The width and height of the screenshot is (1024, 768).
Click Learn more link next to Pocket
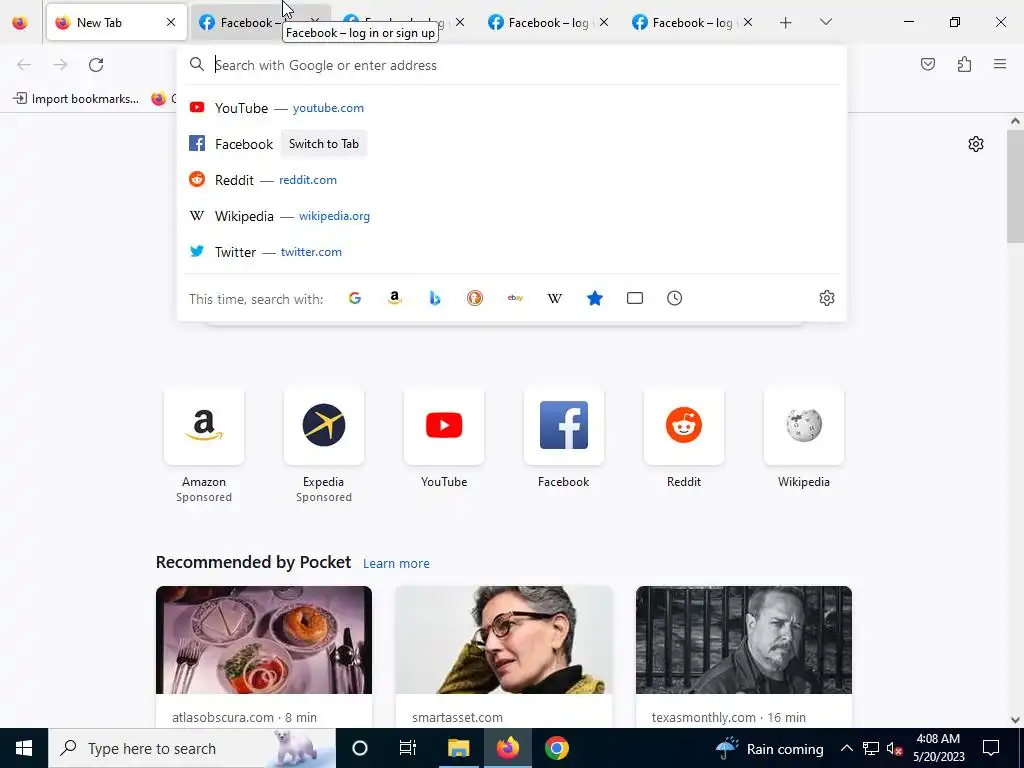pos(396,564)
